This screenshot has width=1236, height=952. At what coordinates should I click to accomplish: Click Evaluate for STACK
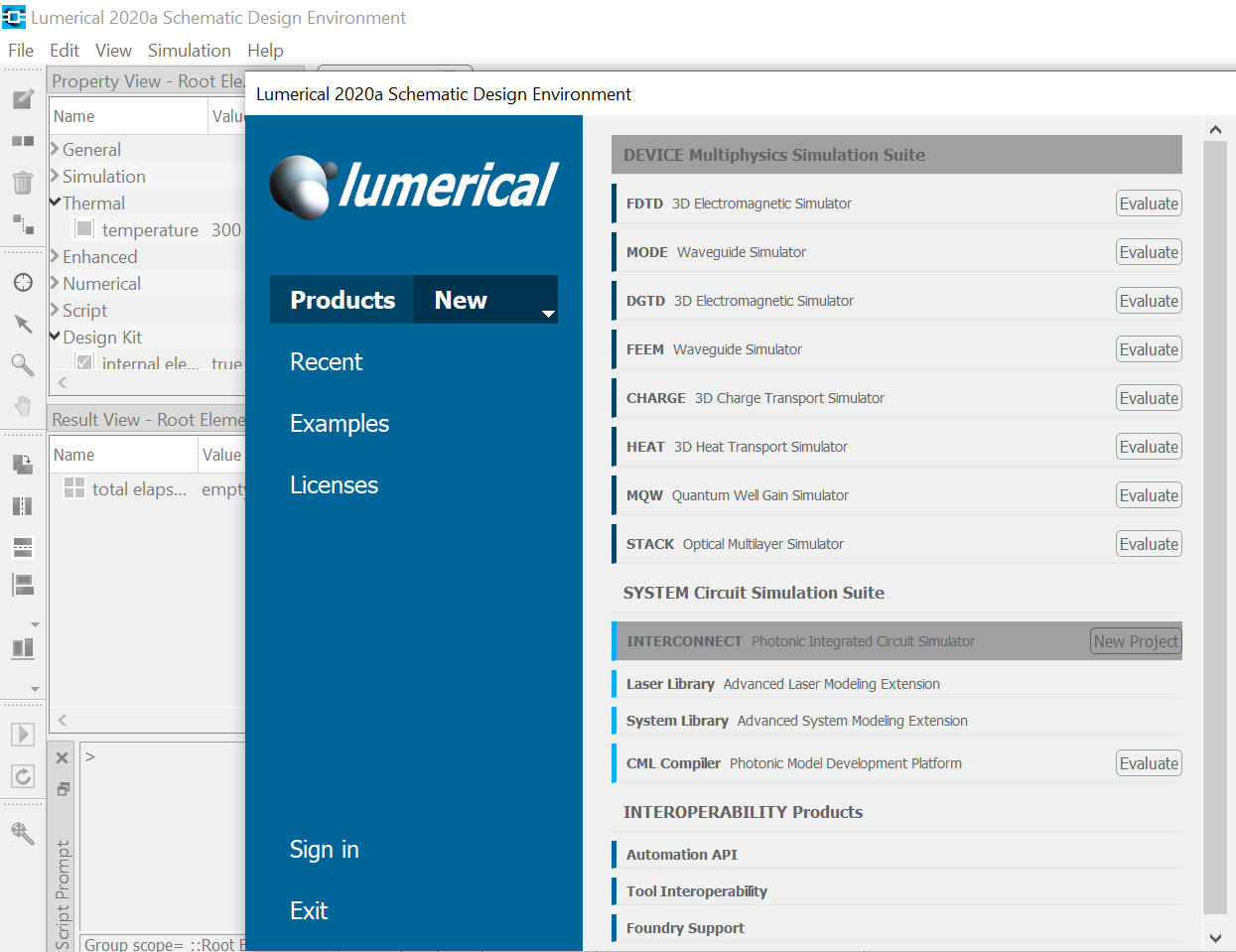pyautogui.click(x=1149, y=544)
